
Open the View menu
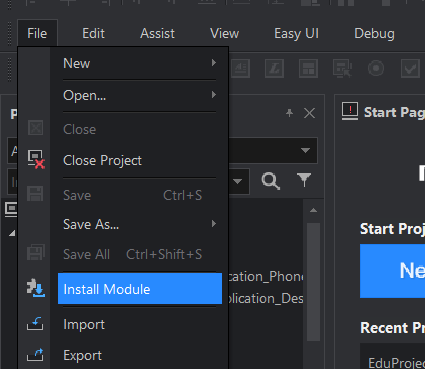pos(224,33)
